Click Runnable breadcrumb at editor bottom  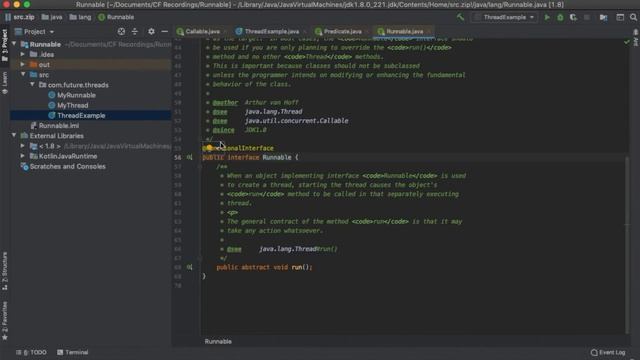click(218, 341)
